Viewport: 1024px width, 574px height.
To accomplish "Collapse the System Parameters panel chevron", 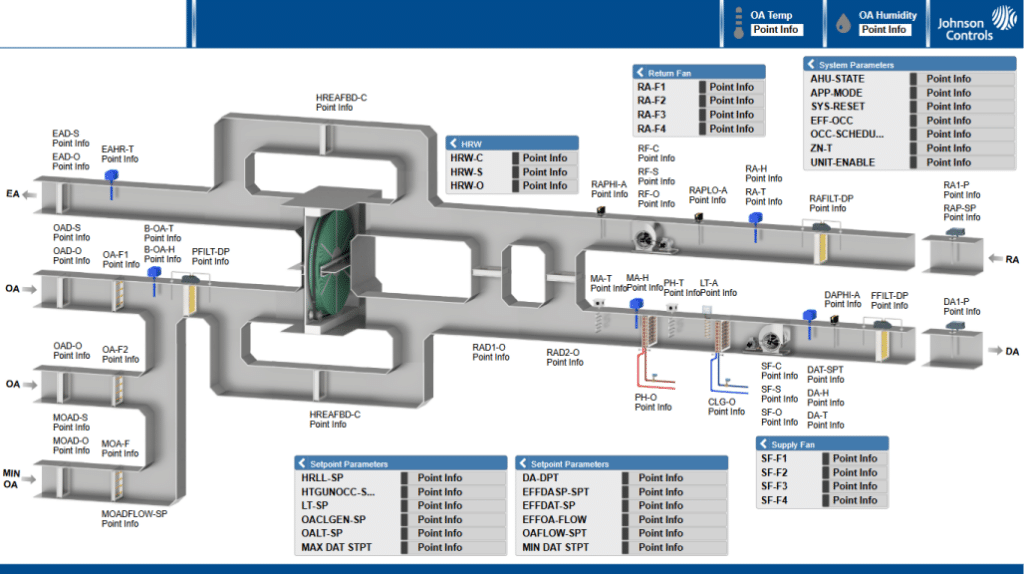I will pyautogui.click(x=812, y=64).
